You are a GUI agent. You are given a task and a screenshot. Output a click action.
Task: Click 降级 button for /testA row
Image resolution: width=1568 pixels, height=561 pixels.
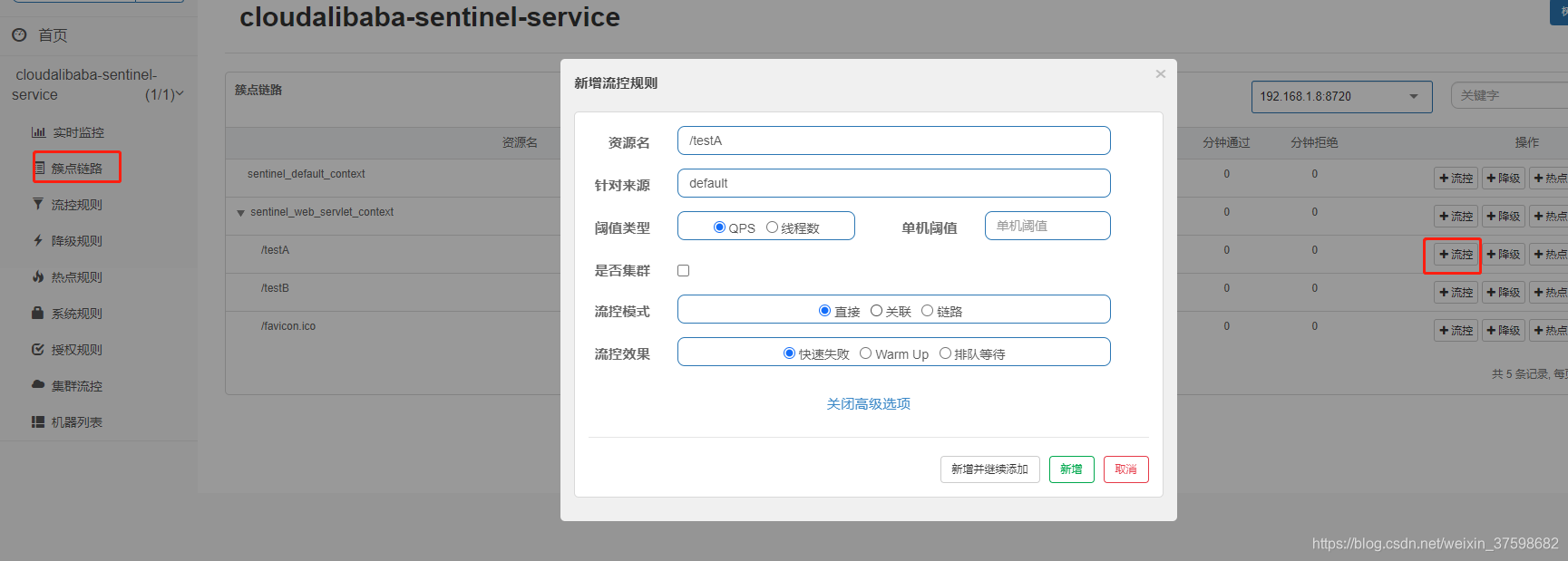click(1504, 255)
